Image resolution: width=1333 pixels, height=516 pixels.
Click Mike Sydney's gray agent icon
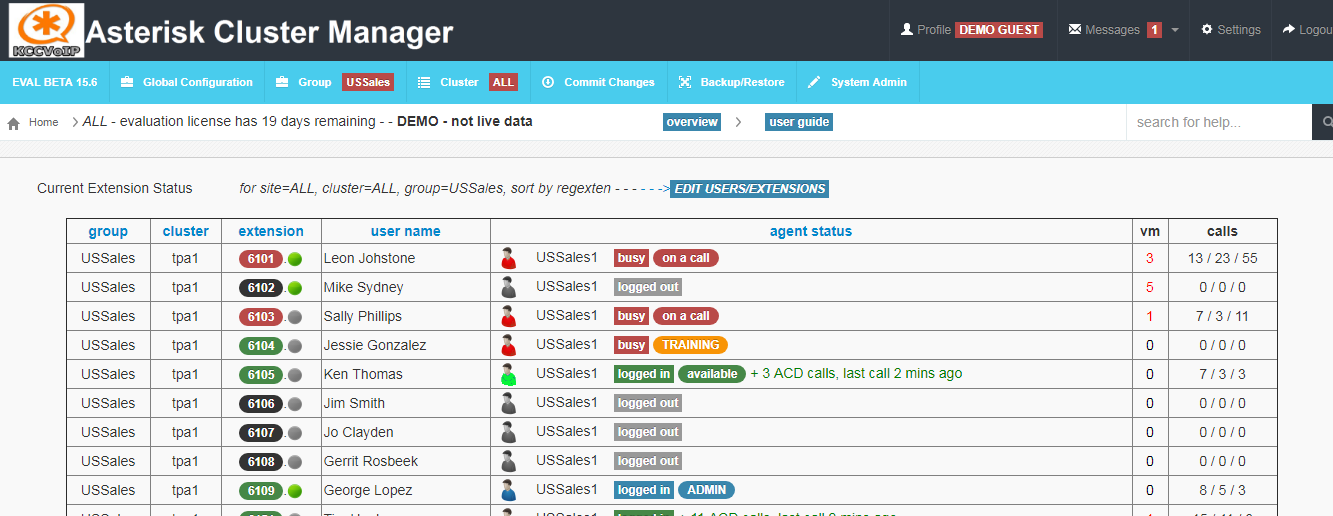tap(508, 288)
